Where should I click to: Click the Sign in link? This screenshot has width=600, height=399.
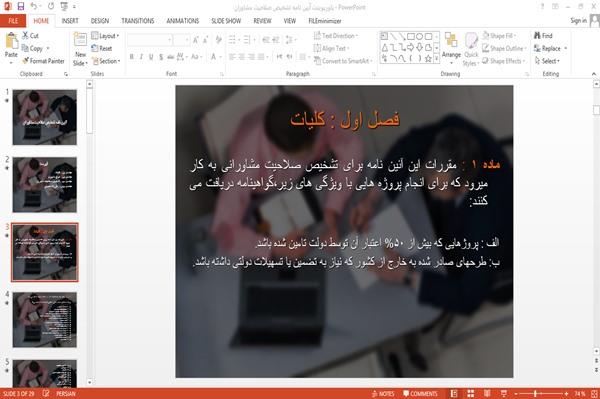[578, 21]
